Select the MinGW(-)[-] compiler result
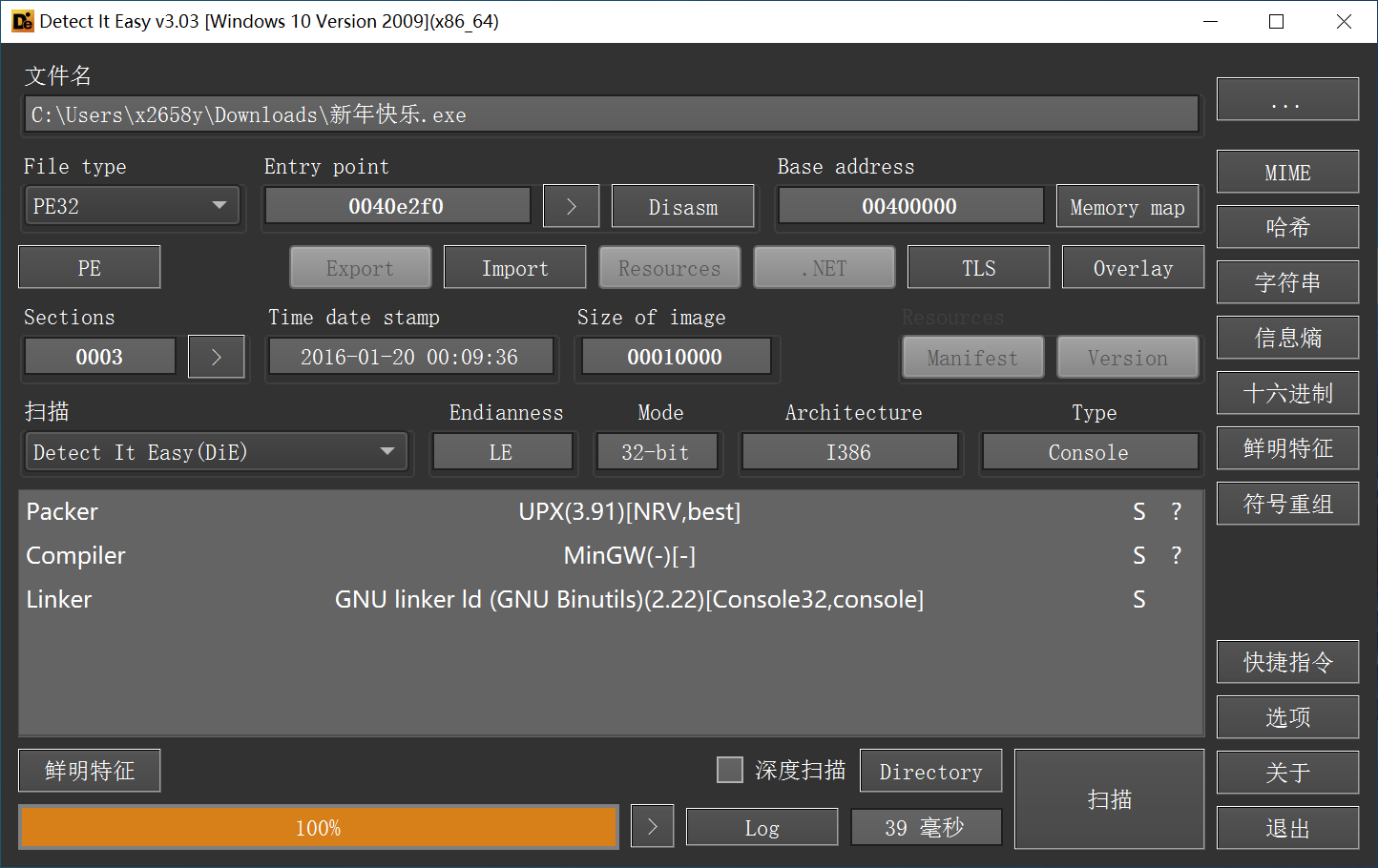Image resolution: width=1378 pixels, height=868 pixels. point(630,556)
